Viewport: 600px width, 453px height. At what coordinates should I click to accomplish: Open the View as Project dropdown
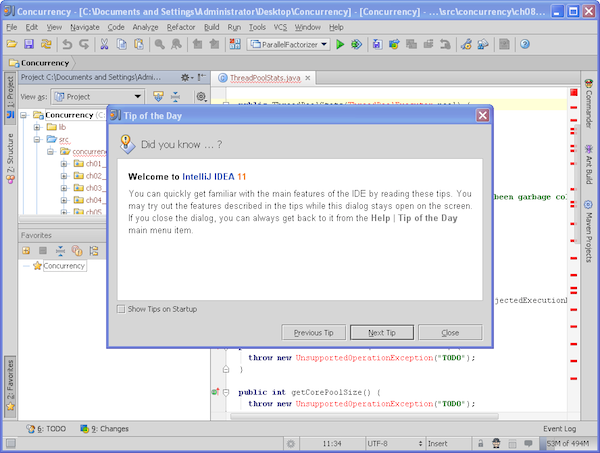point(96,97)
